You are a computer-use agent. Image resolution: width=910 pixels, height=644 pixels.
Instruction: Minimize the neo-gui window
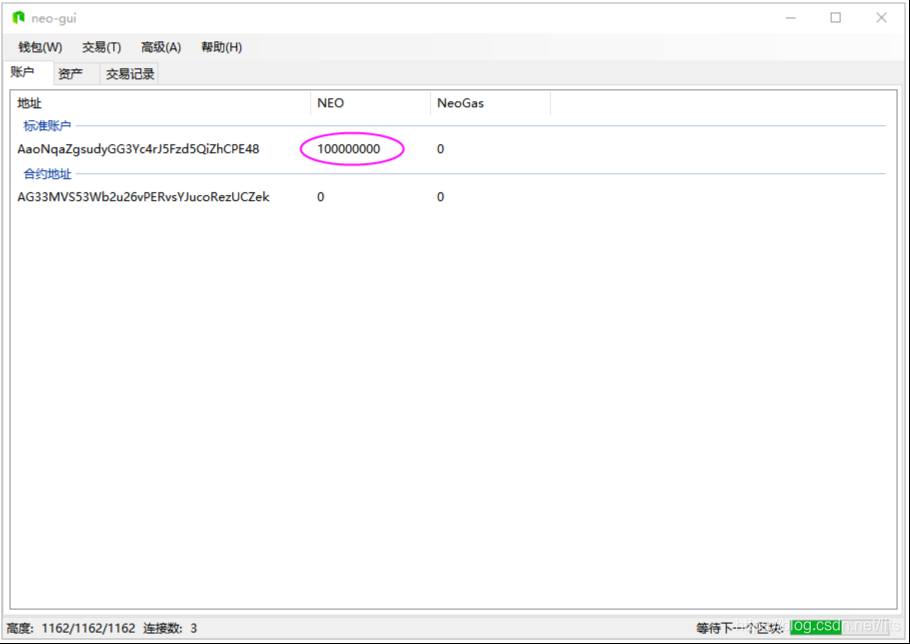click(790, 18)
